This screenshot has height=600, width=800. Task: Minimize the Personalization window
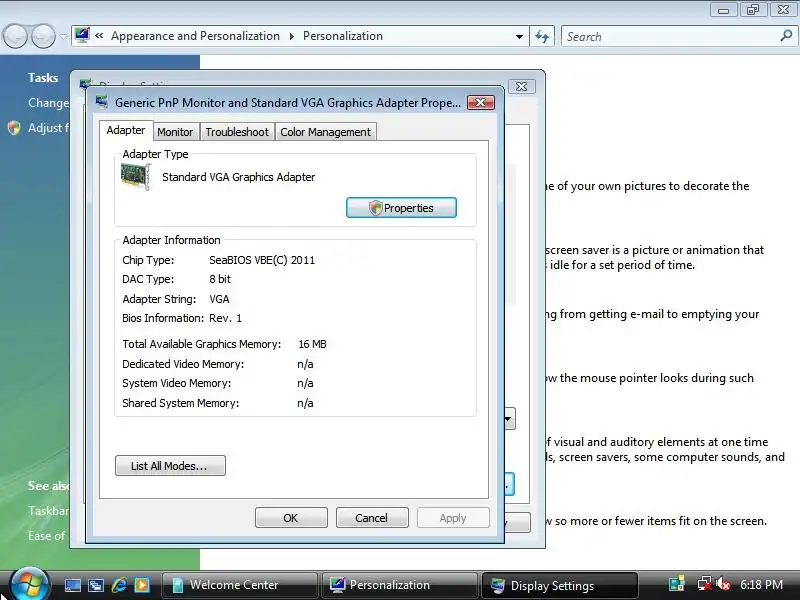click(723, 10)
